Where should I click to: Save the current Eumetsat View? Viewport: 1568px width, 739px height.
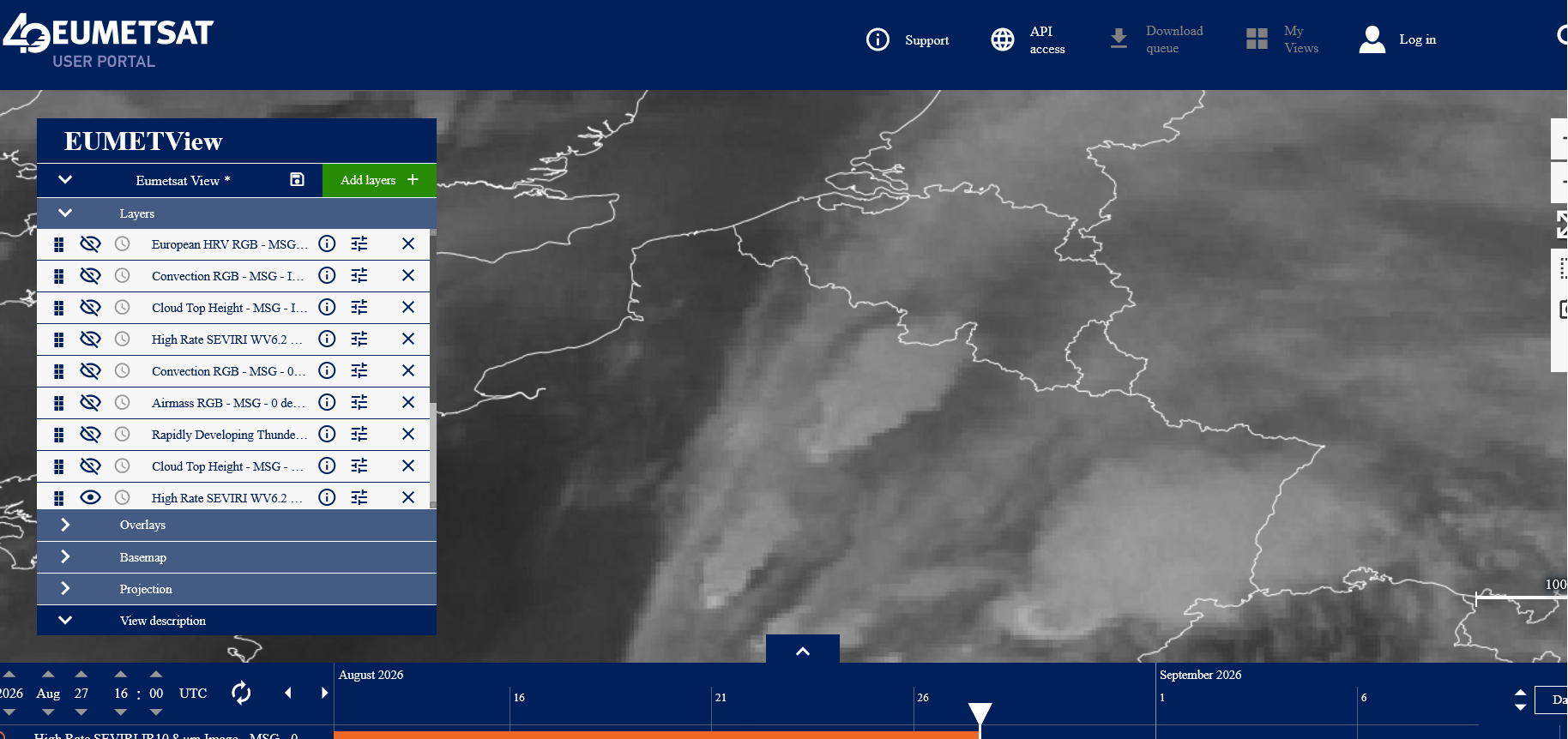297,179
